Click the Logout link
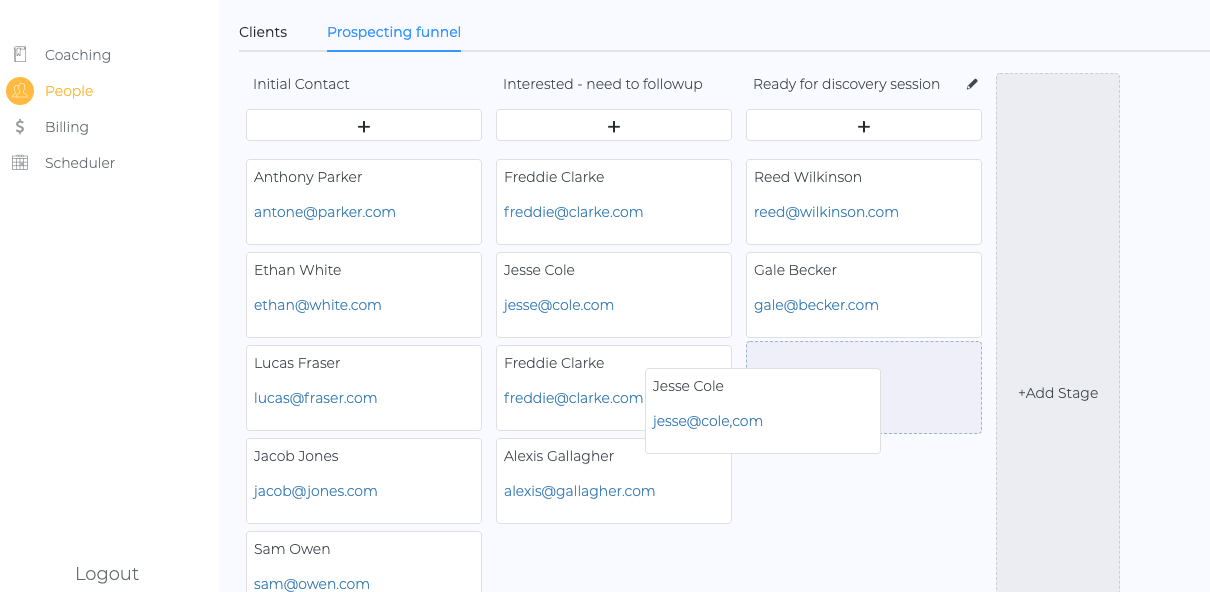The height and width of the screenshot is (592, 1210). coord(107,574)
